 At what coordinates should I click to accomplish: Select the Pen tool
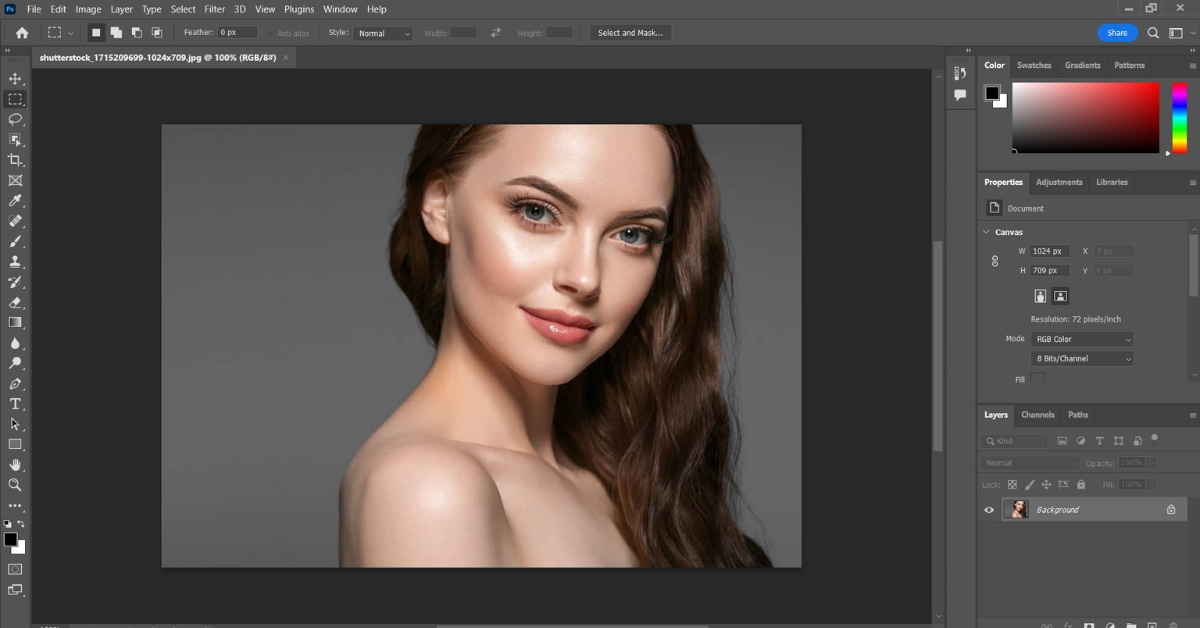(15, 384)
